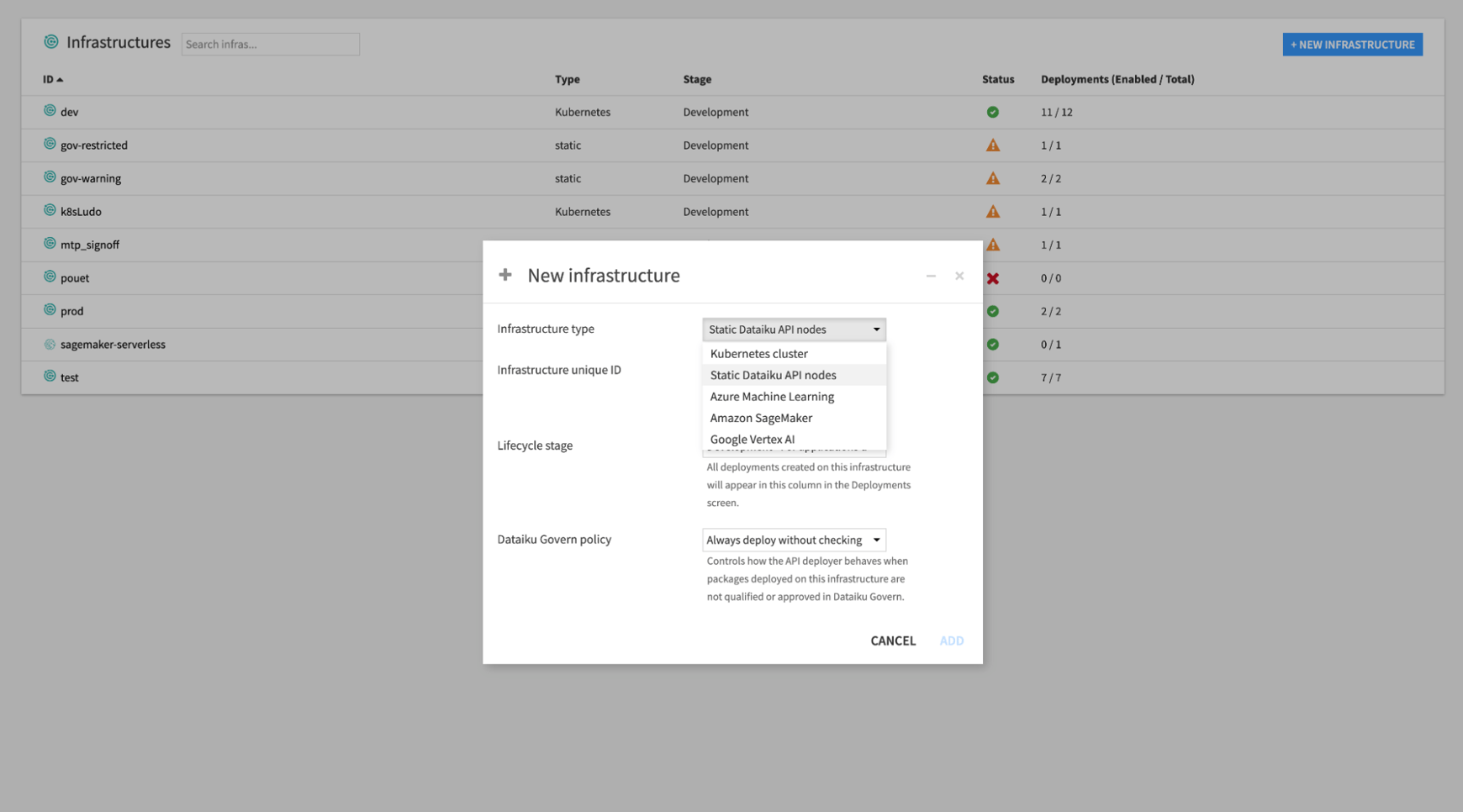Click the + NEW INFRASTRUCTURE button
This screenshot has height=812, width=1463.
click(x=1352, y=44)
